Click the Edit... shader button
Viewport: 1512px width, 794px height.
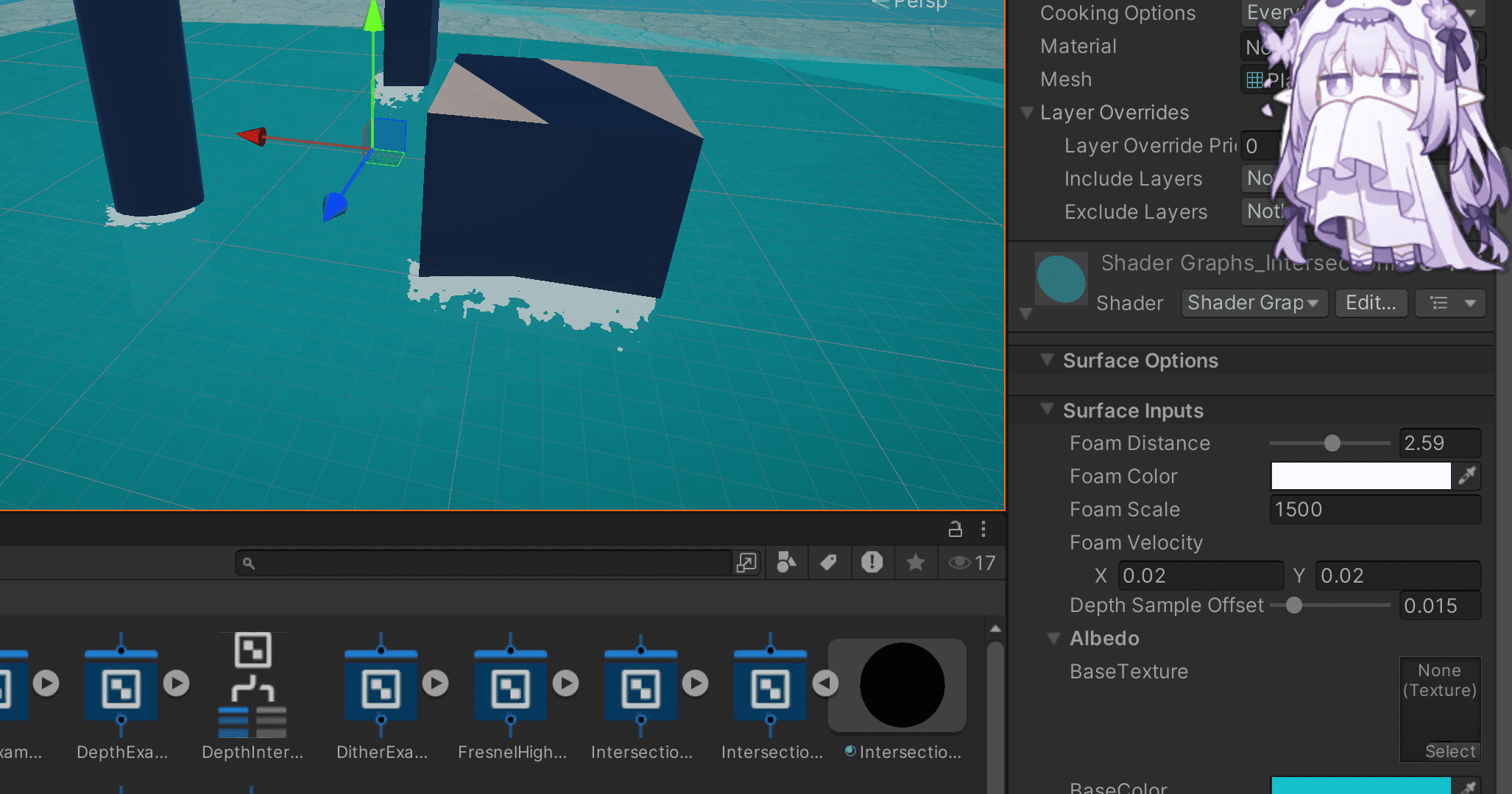(1371, 303)
